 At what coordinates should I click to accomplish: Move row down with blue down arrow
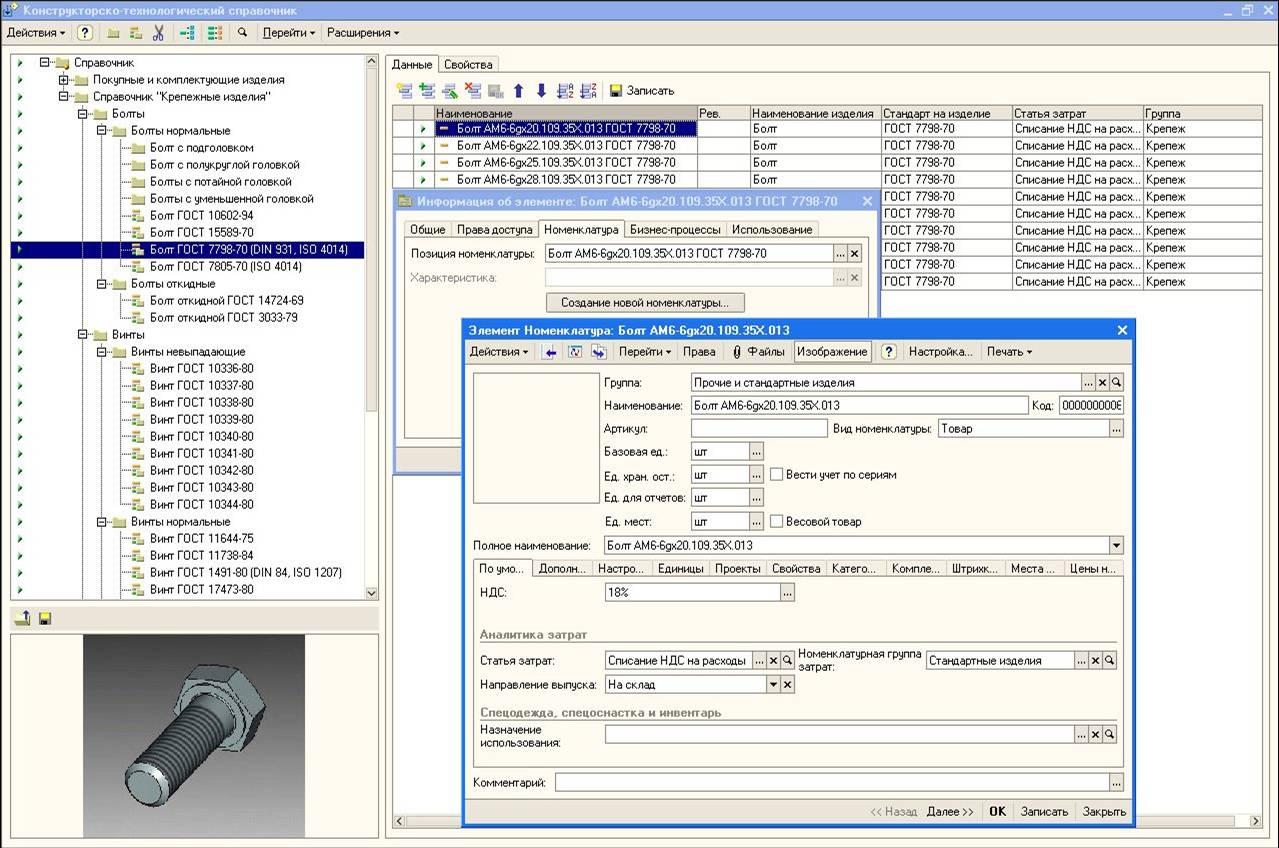[541, 91]
